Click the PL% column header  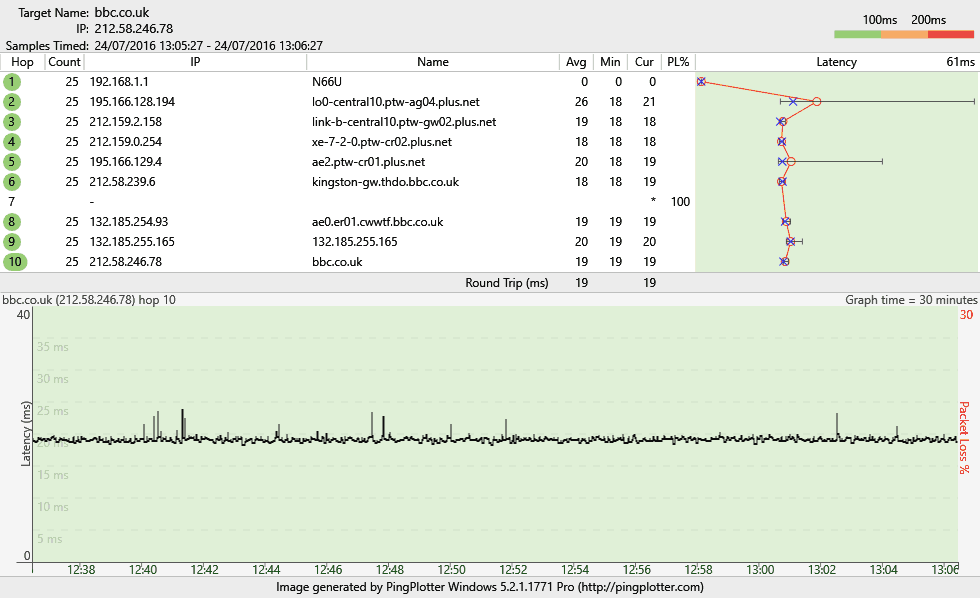677,61
